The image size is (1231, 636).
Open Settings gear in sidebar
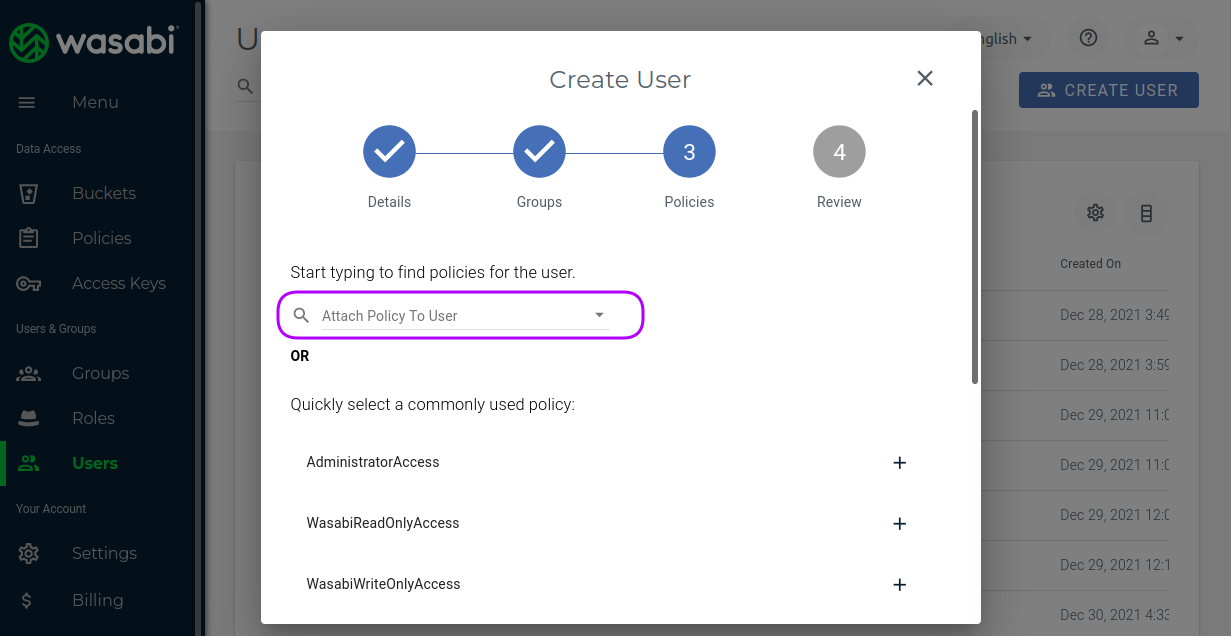coord(29,553)
